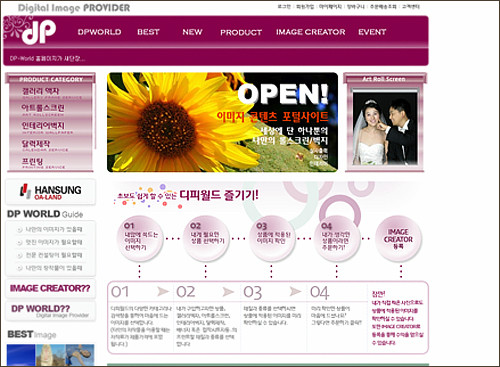
Task: Open the rightmost BEST image thumbnail
Action: pos(80,355)
